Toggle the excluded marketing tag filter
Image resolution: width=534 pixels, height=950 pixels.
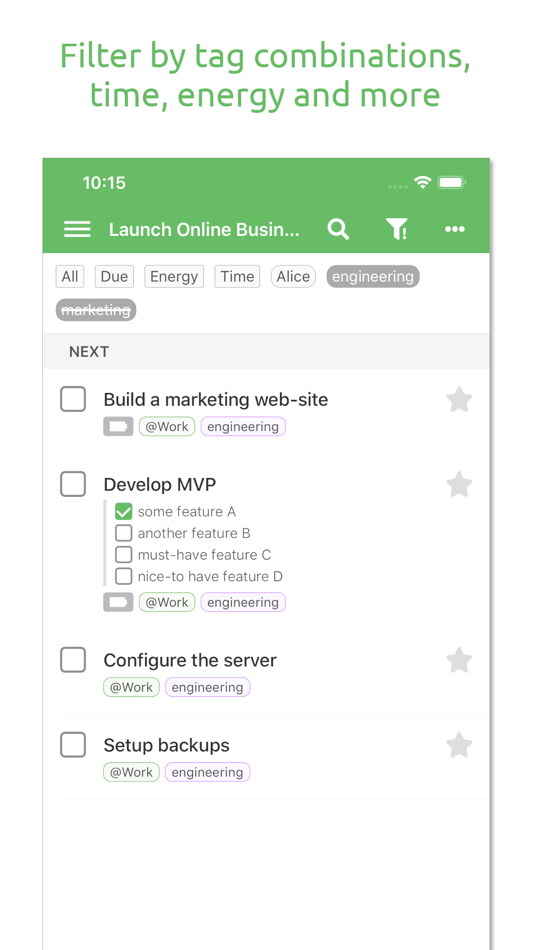[96, 310]
